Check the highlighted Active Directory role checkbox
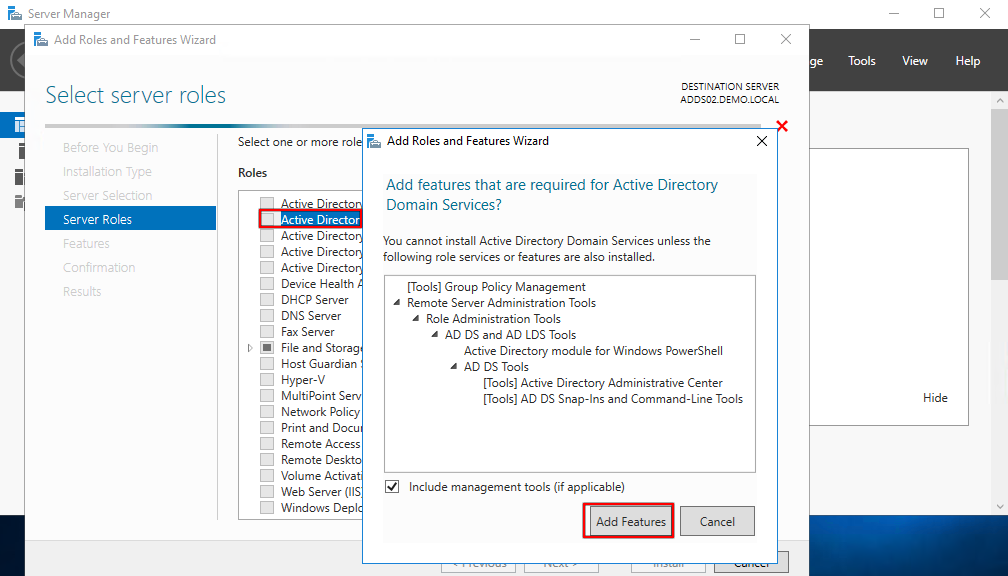This screenshot has height=576, width=1008. tap(267, 219)
